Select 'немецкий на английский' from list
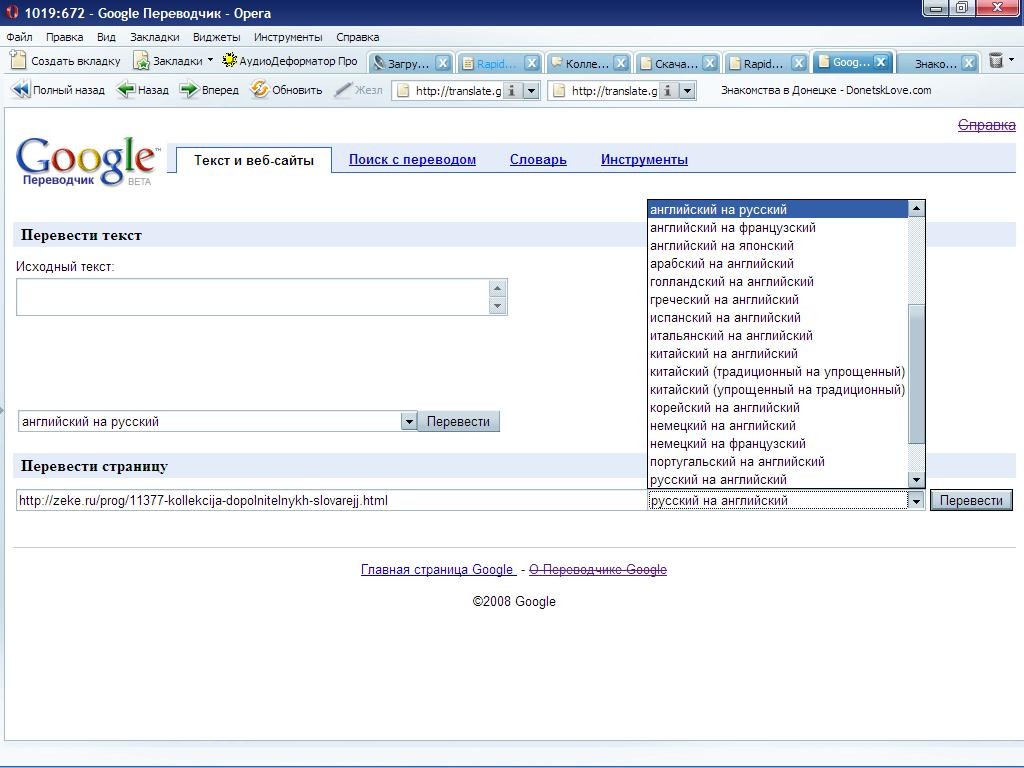This screenshot has width=1024, height=768. click(722, 426)
